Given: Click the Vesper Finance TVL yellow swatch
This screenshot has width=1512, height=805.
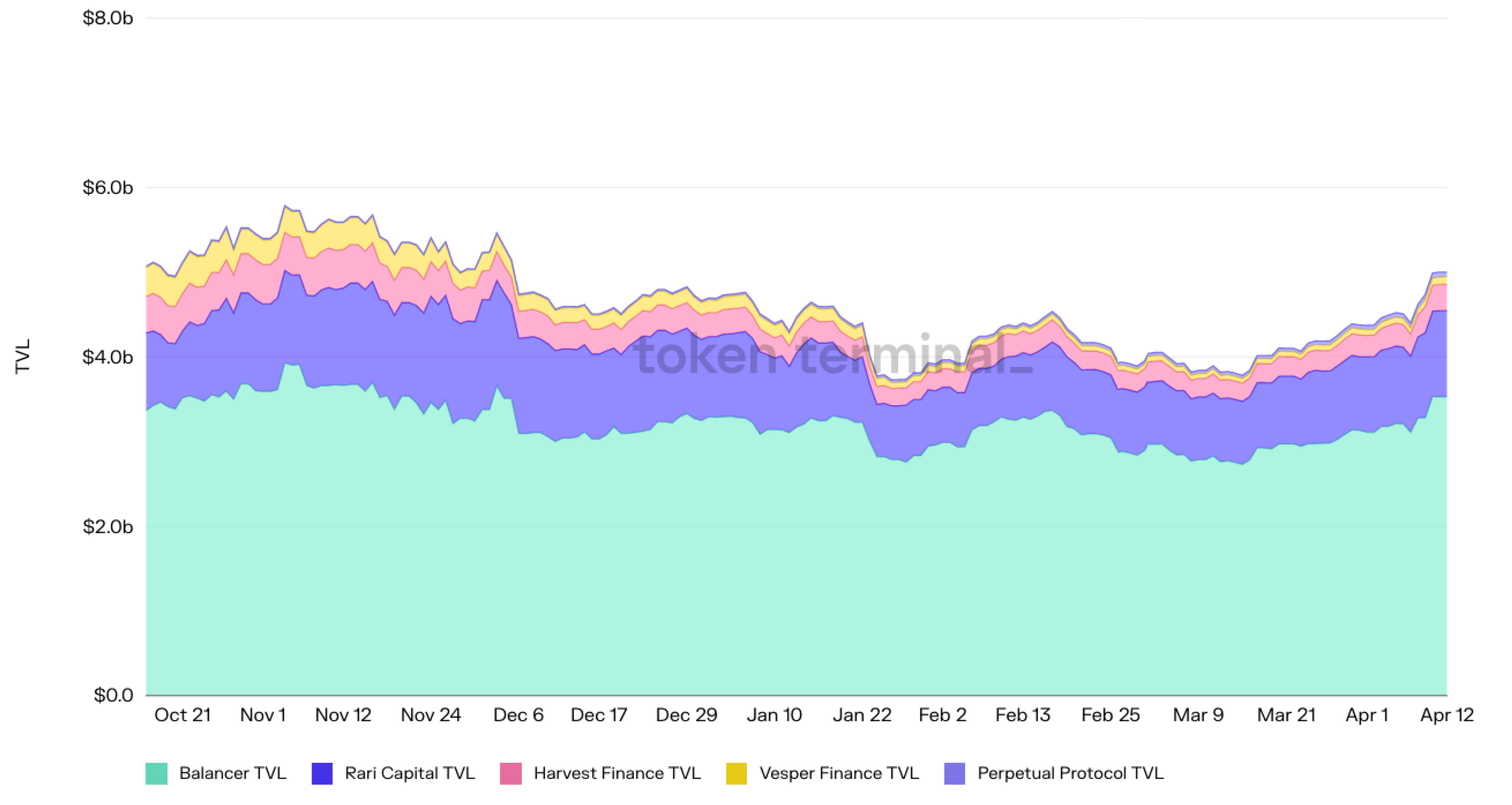Looking at the screenshot, I should (737, 774).
